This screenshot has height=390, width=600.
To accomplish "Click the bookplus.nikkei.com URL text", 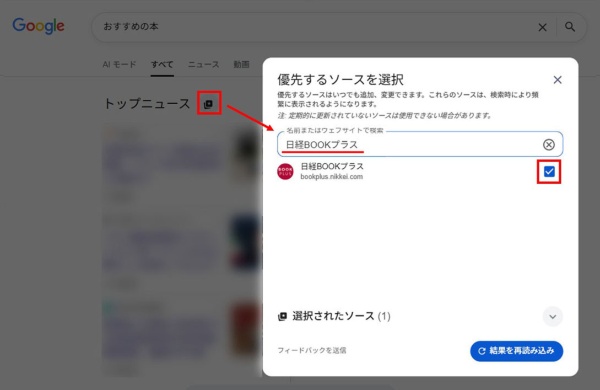I will click(x=332, y=177).
